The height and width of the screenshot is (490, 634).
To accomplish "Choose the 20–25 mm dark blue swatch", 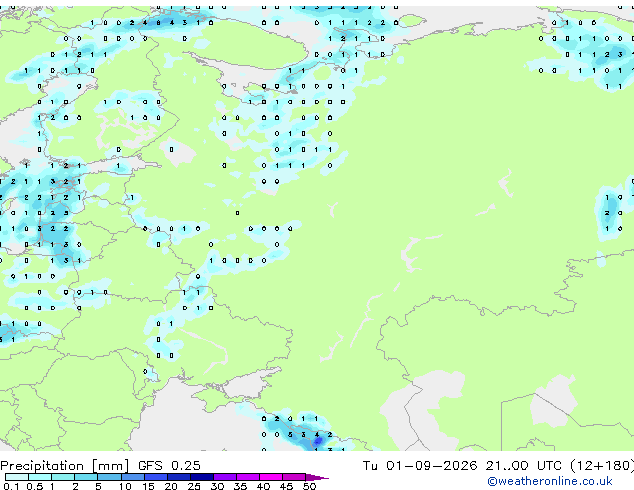I will 179,477.
